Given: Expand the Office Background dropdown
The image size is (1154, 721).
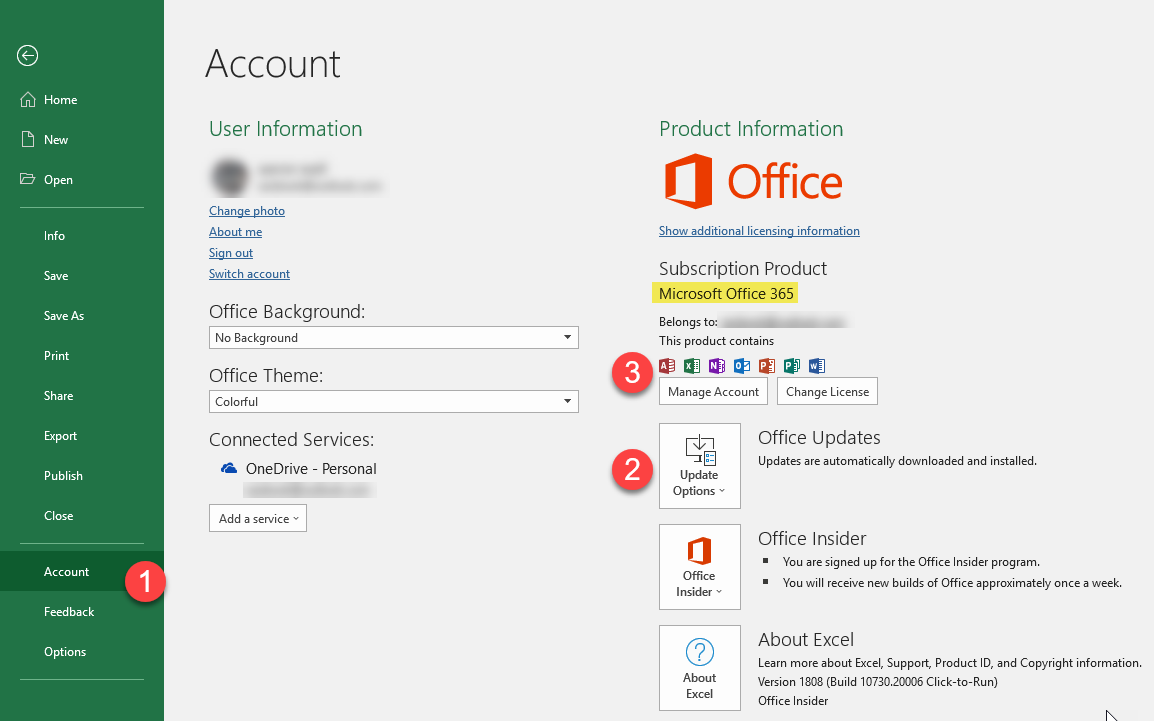Looking at the screenshot, I should 394,338.
